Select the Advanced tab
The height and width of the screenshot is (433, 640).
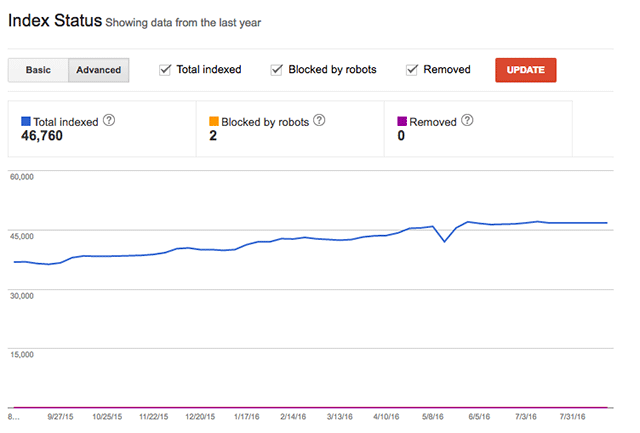(x=99, y=70)
